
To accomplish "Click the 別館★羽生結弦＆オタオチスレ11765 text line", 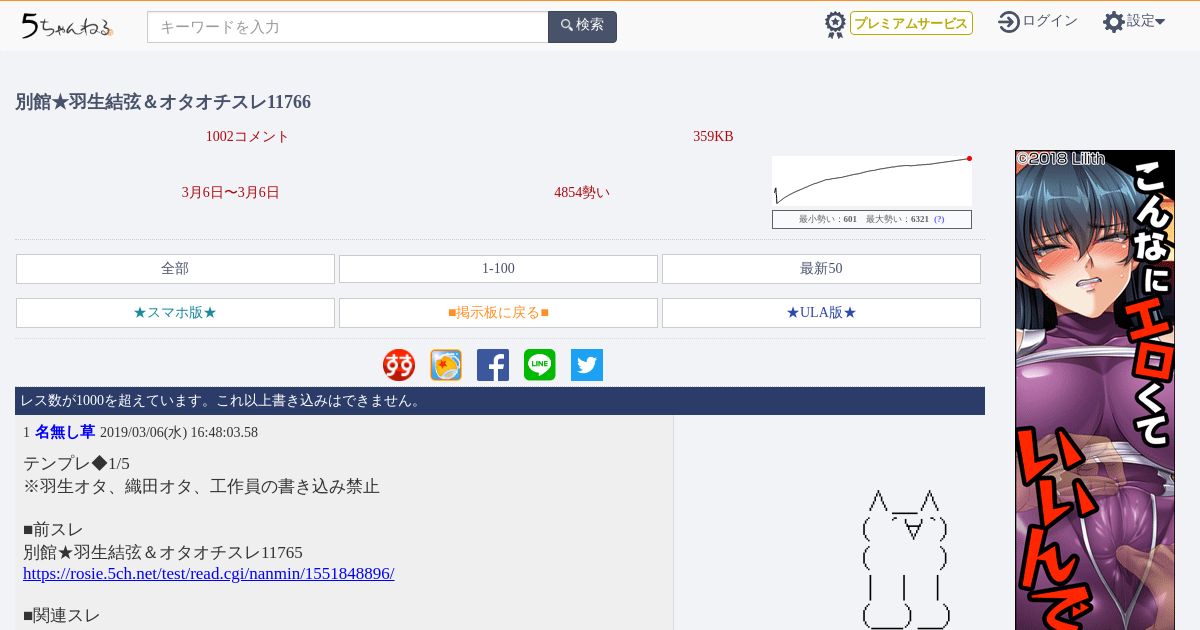I will [163, 552].
